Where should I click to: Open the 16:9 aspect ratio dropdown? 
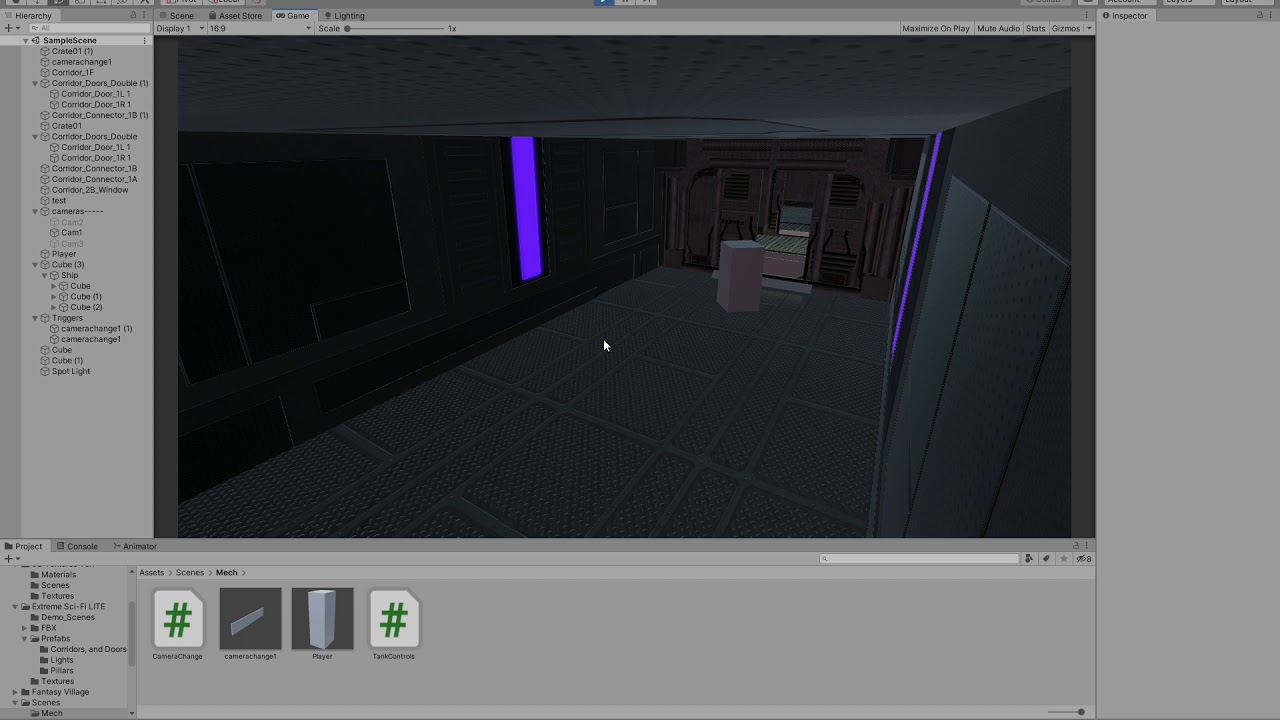point(260,28)
